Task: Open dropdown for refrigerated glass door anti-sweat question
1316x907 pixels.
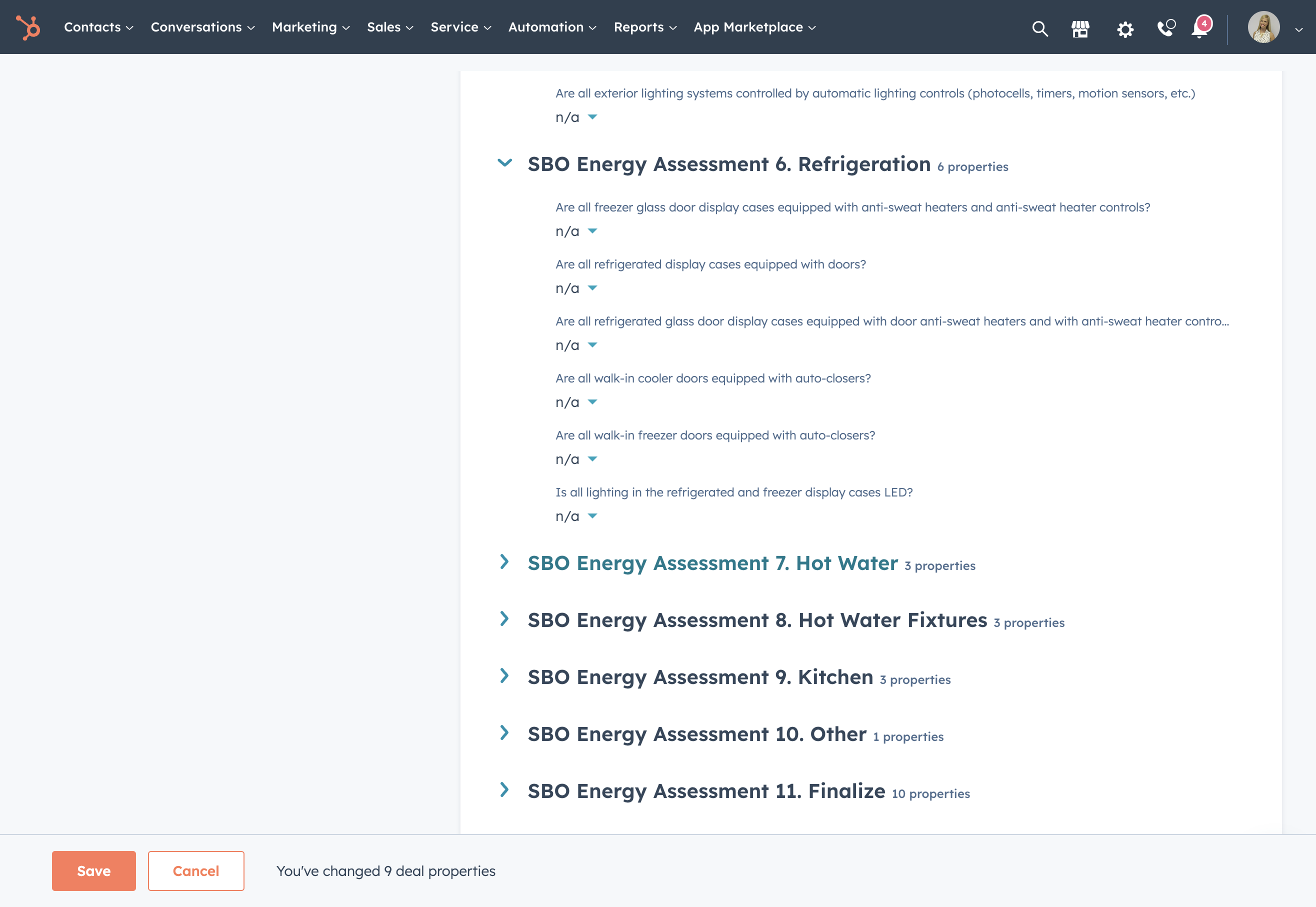Action: [x=576, y=345]
